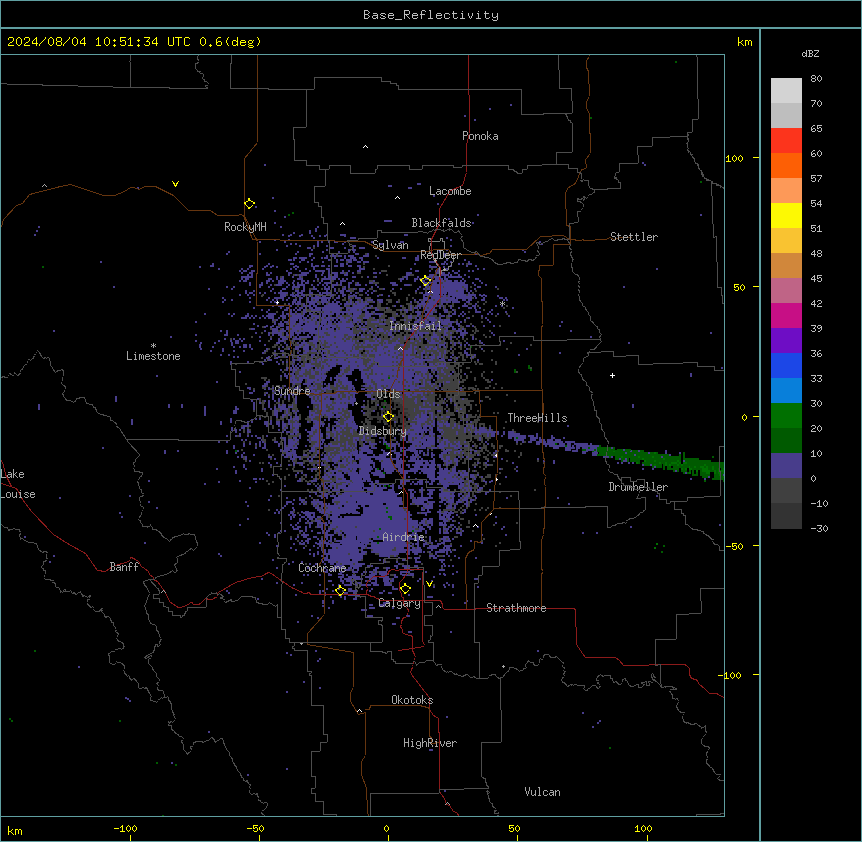Click the Innisfail label
This screenshot has height=842, width=862.
click(416, 326)
